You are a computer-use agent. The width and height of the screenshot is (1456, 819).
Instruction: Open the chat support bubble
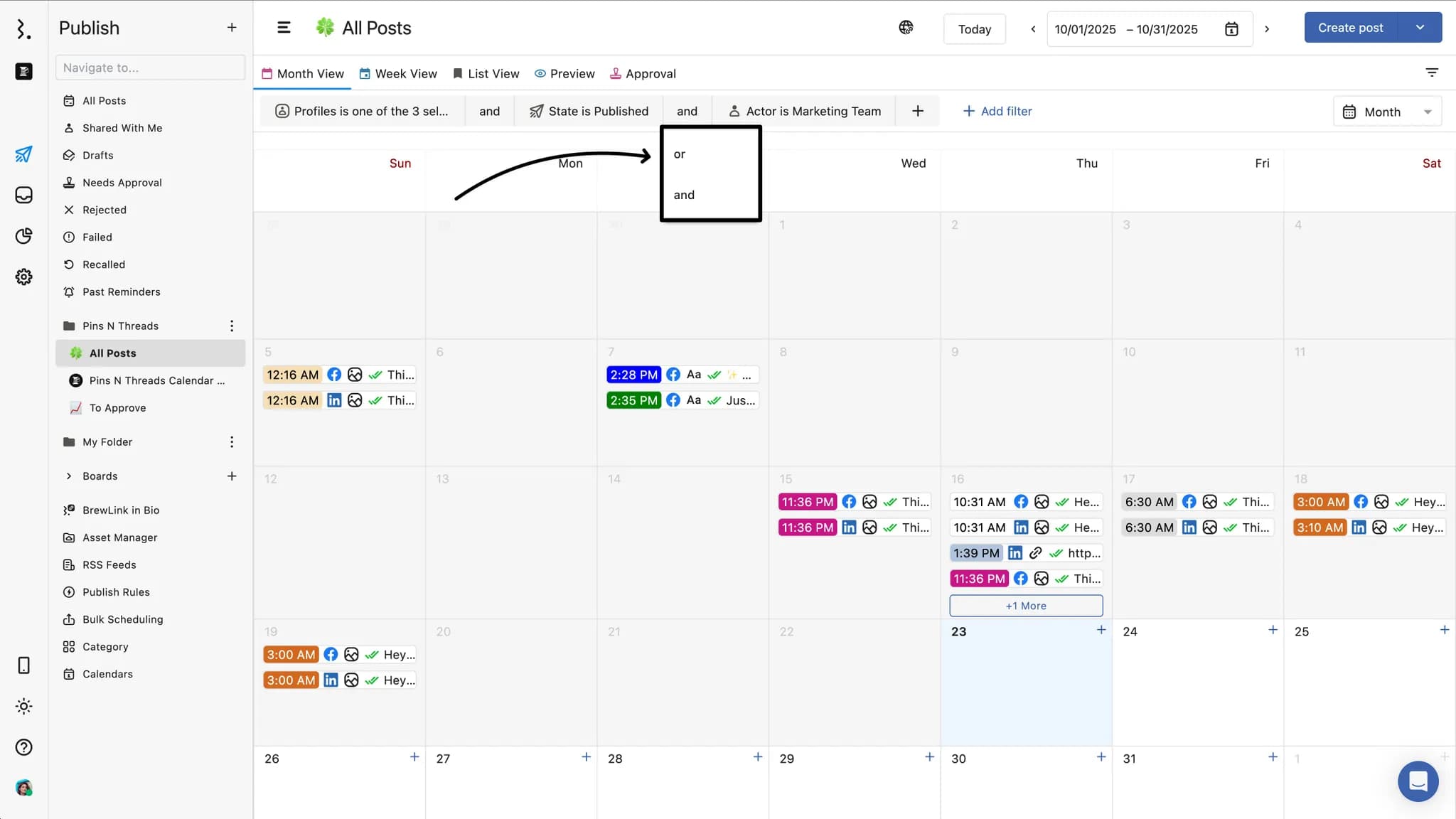click(1418, 781)
